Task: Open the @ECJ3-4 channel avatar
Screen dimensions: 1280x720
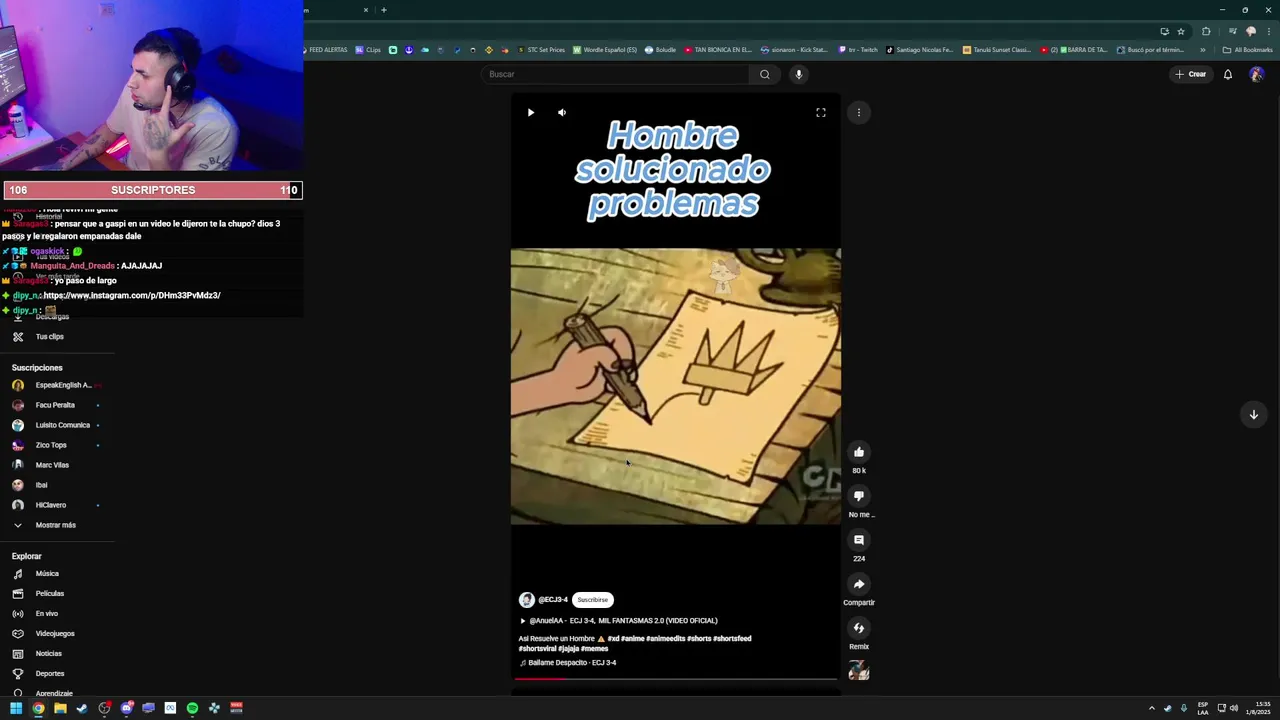Action: [x=527, y=600]
